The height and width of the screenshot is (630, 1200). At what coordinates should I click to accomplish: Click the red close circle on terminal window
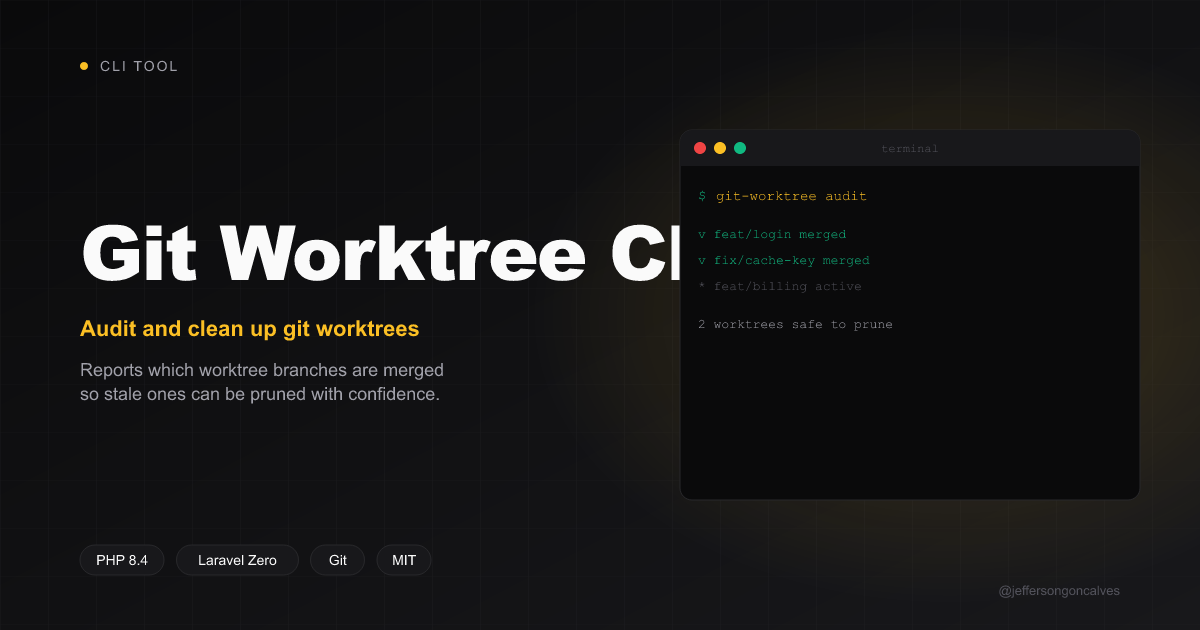[x=700, y=147]
